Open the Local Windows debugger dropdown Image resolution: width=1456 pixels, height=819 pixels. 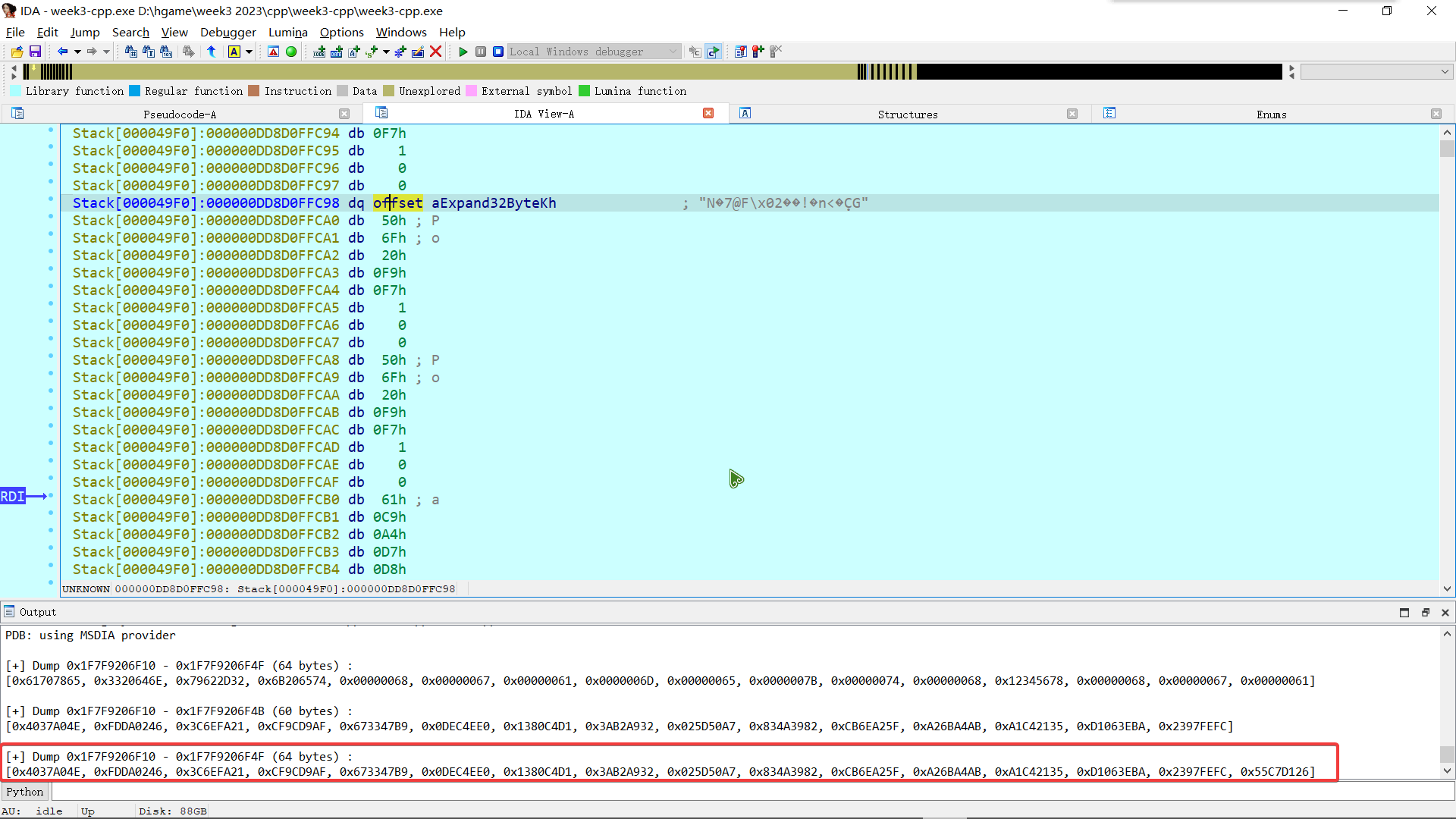(594, 52)
